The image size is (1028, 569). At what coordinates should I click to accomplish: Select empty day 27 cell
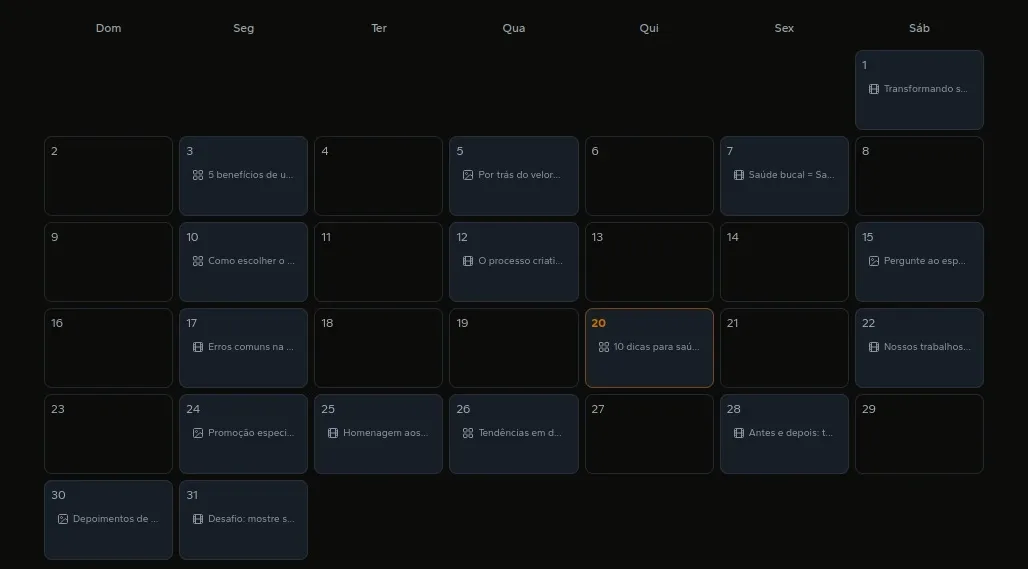[x=649, y=433]
